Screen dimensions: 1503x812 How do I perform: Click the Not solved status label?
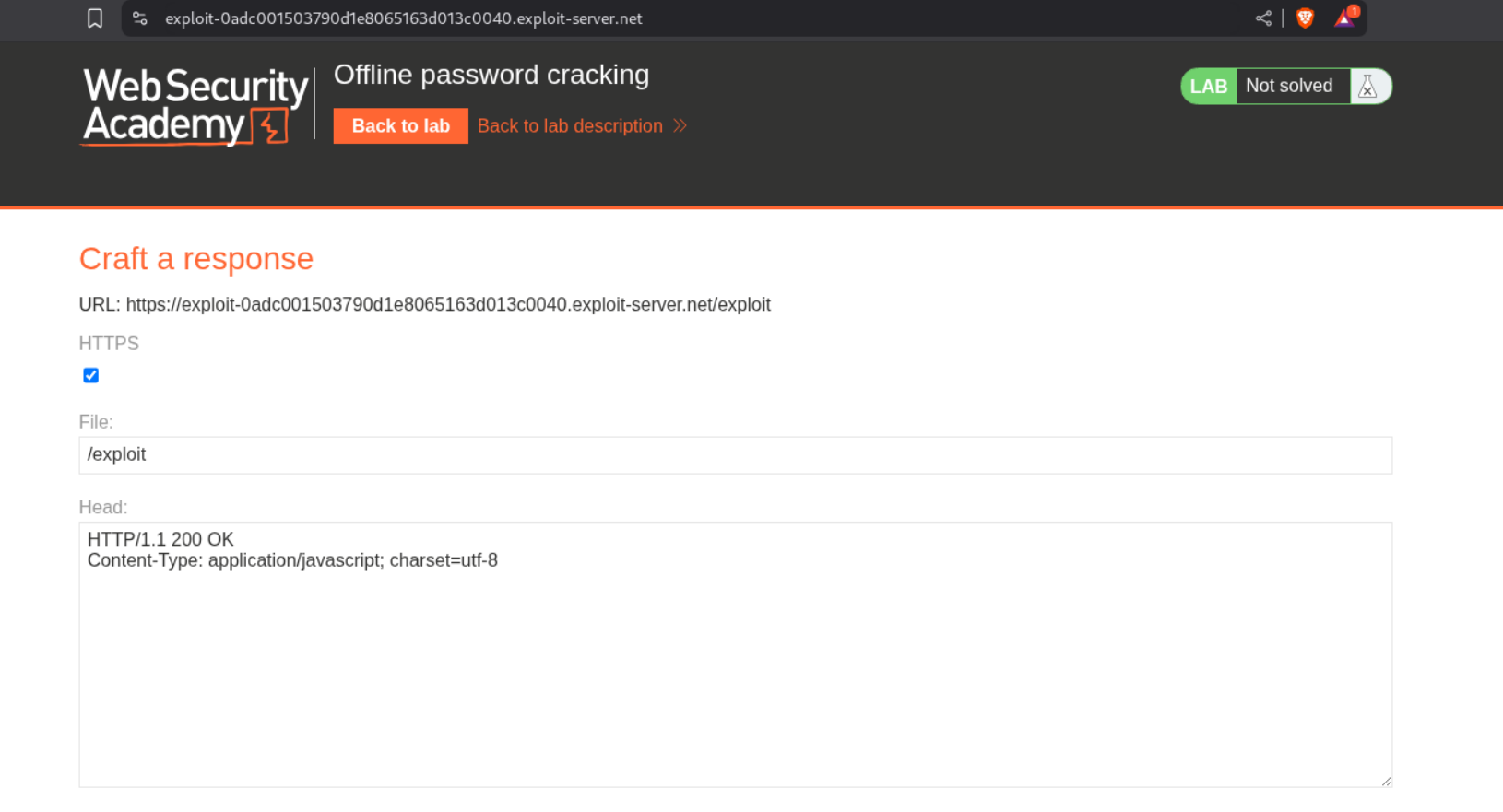1289,87
